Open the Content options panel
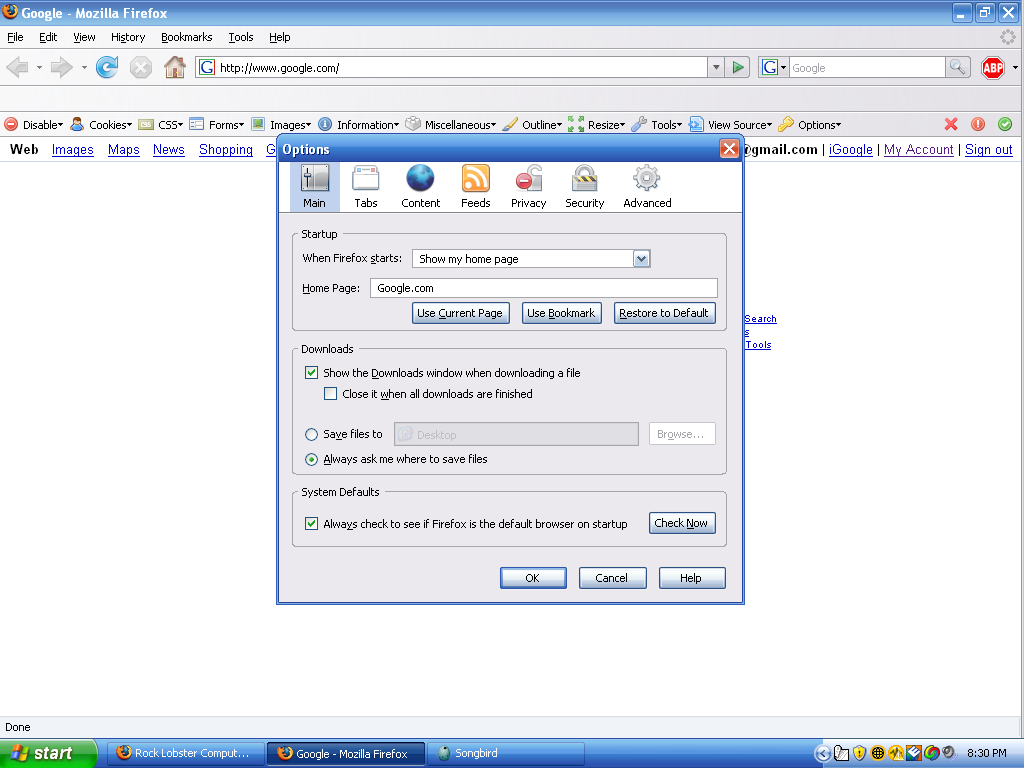 pos(421,187)
